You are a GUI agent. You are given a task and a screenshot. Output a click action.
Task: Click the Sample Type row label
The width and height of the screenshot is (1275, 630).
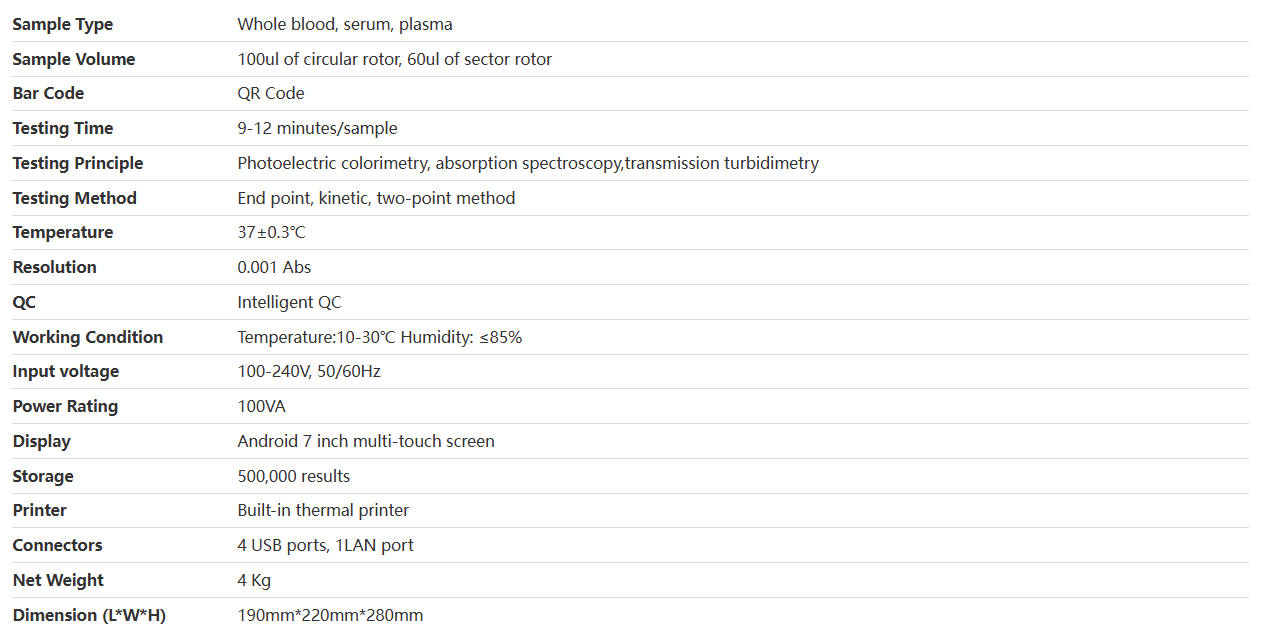tap(63, 24)
